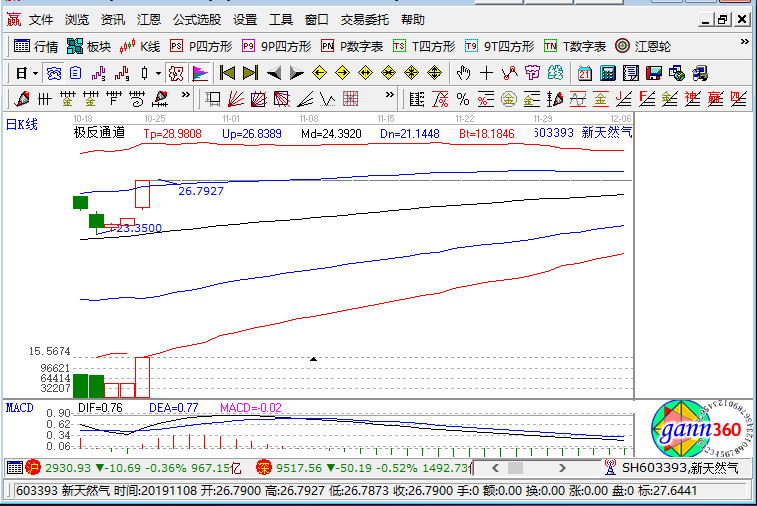Open the calculator tool icon

tap(607, 73)
